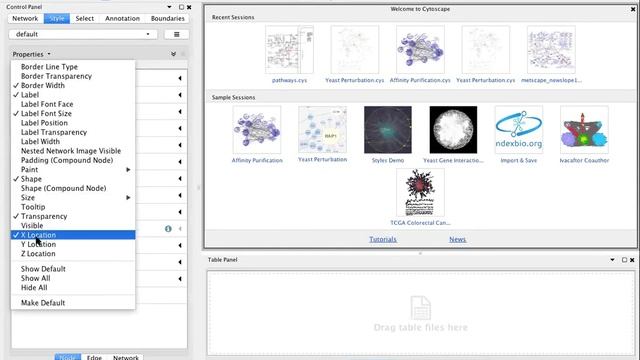
Task: Open recent metscape_newslope session thumbnail
Action: tap(551, 50)
